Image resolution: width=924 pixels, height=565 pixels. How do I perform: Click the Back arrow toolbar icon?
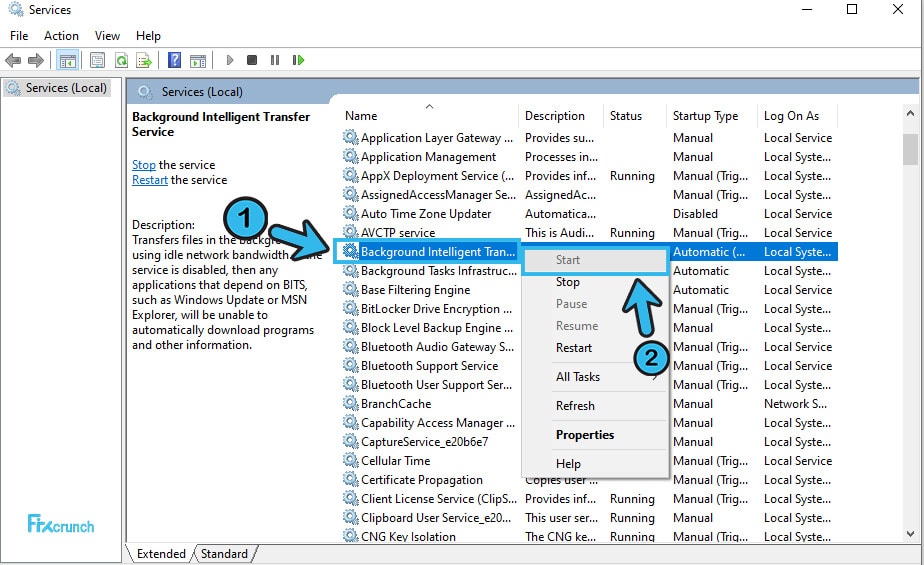[12, 60]
